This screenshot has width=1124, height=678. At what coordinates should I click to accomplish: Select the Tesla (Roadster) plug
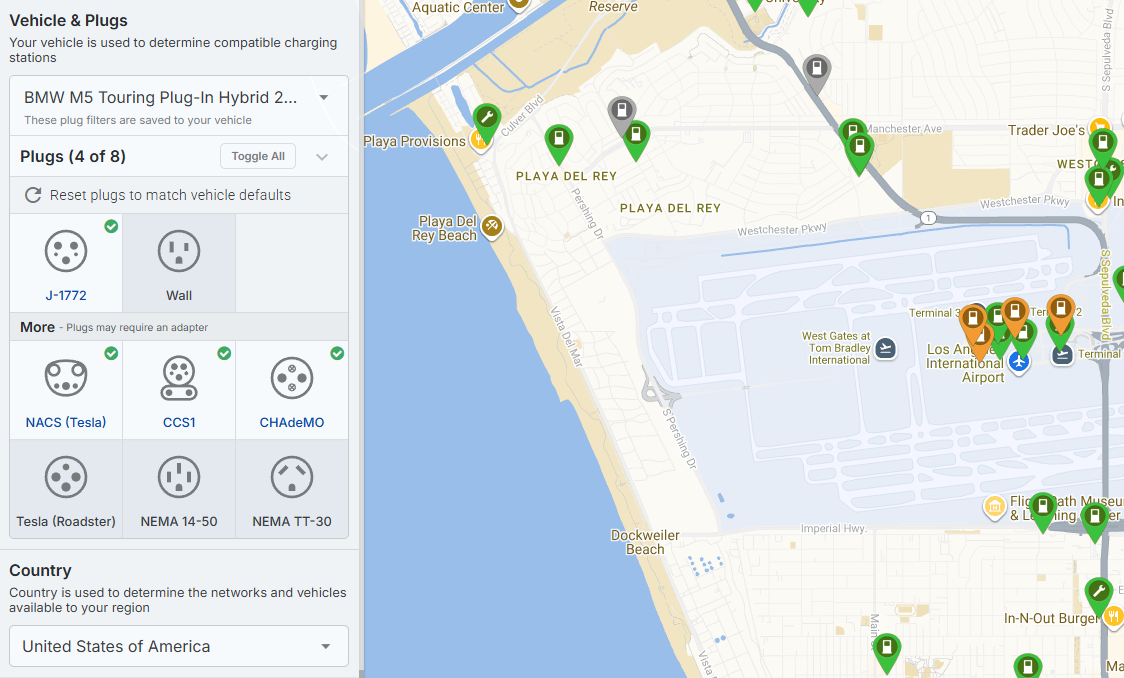pyautogui.click(x=66, y=490)
